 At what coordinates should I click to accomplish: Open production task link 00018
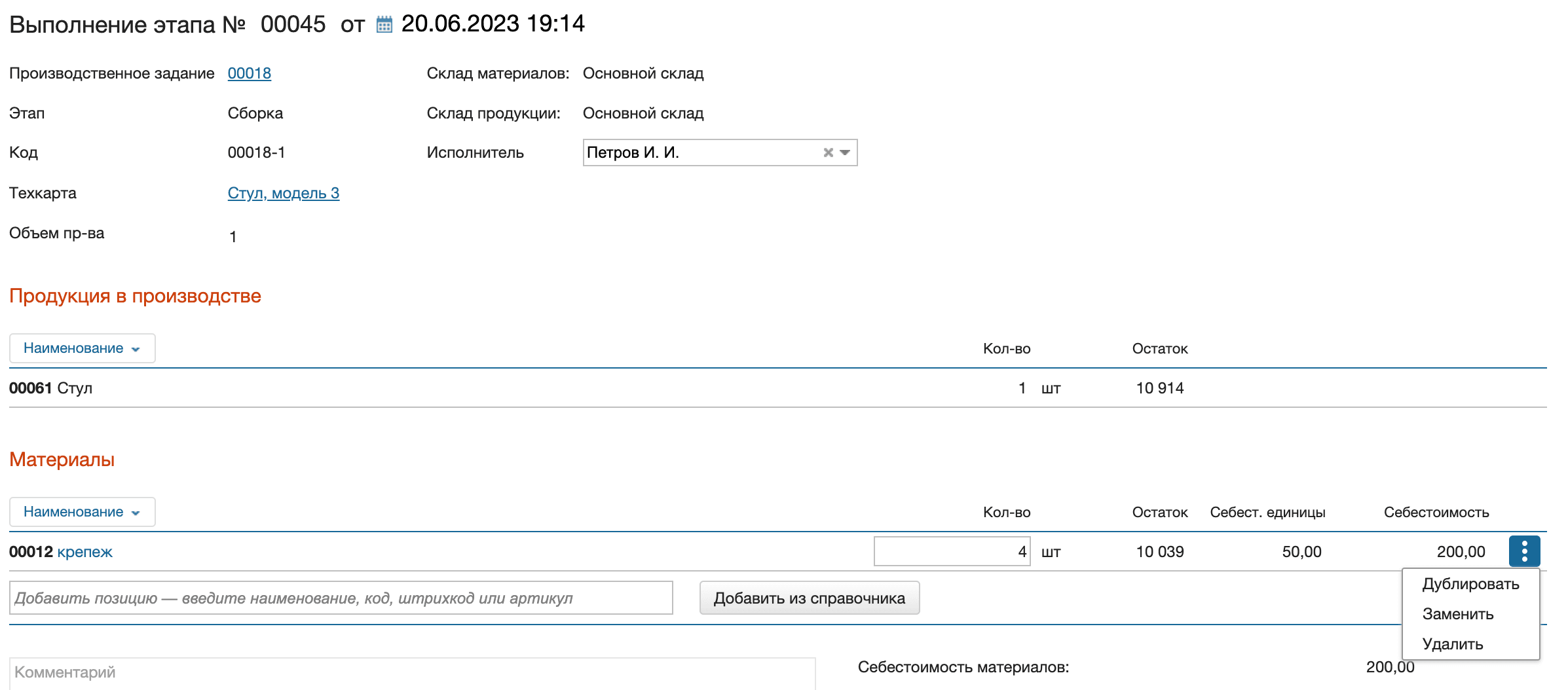coord(249,73)
